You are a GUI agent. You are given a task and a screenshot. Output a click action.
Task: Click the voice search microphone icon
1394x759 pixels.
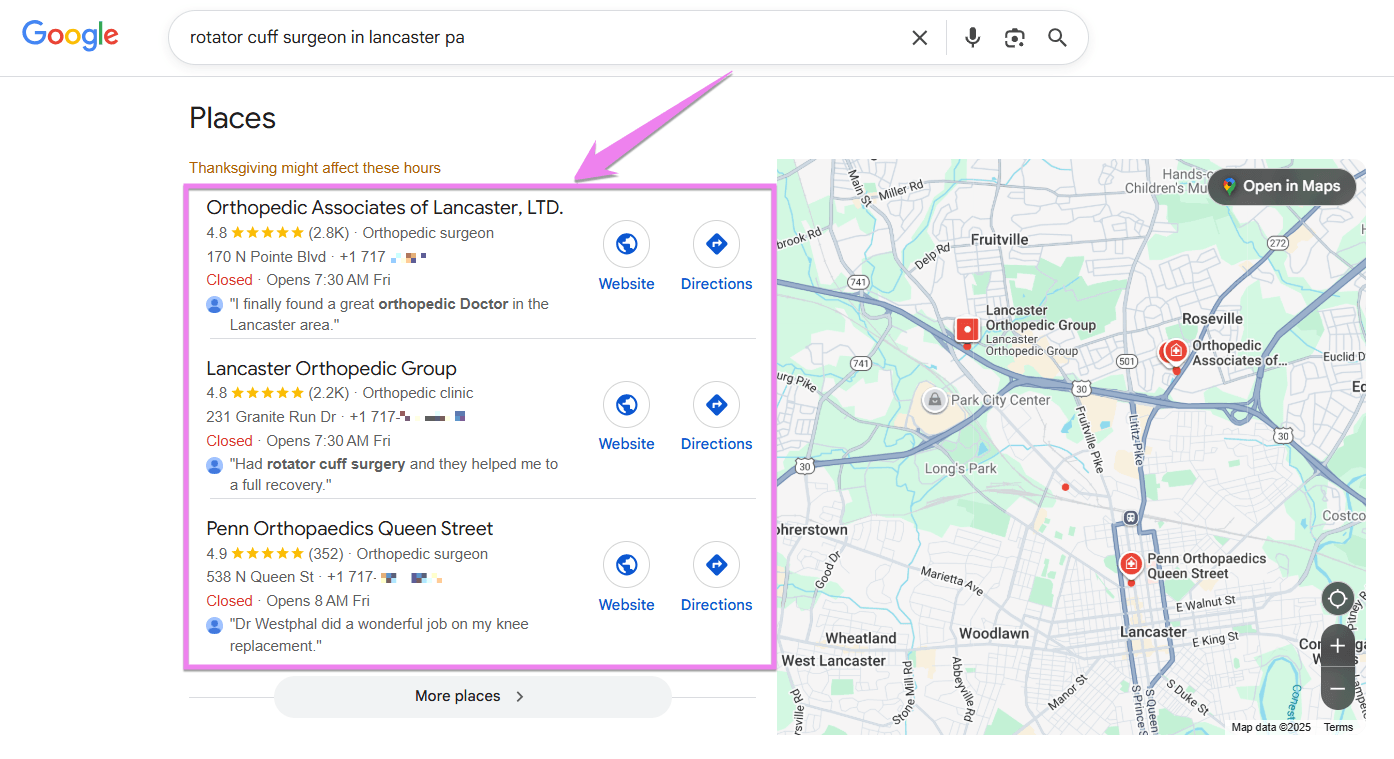(x=972, y=37)
